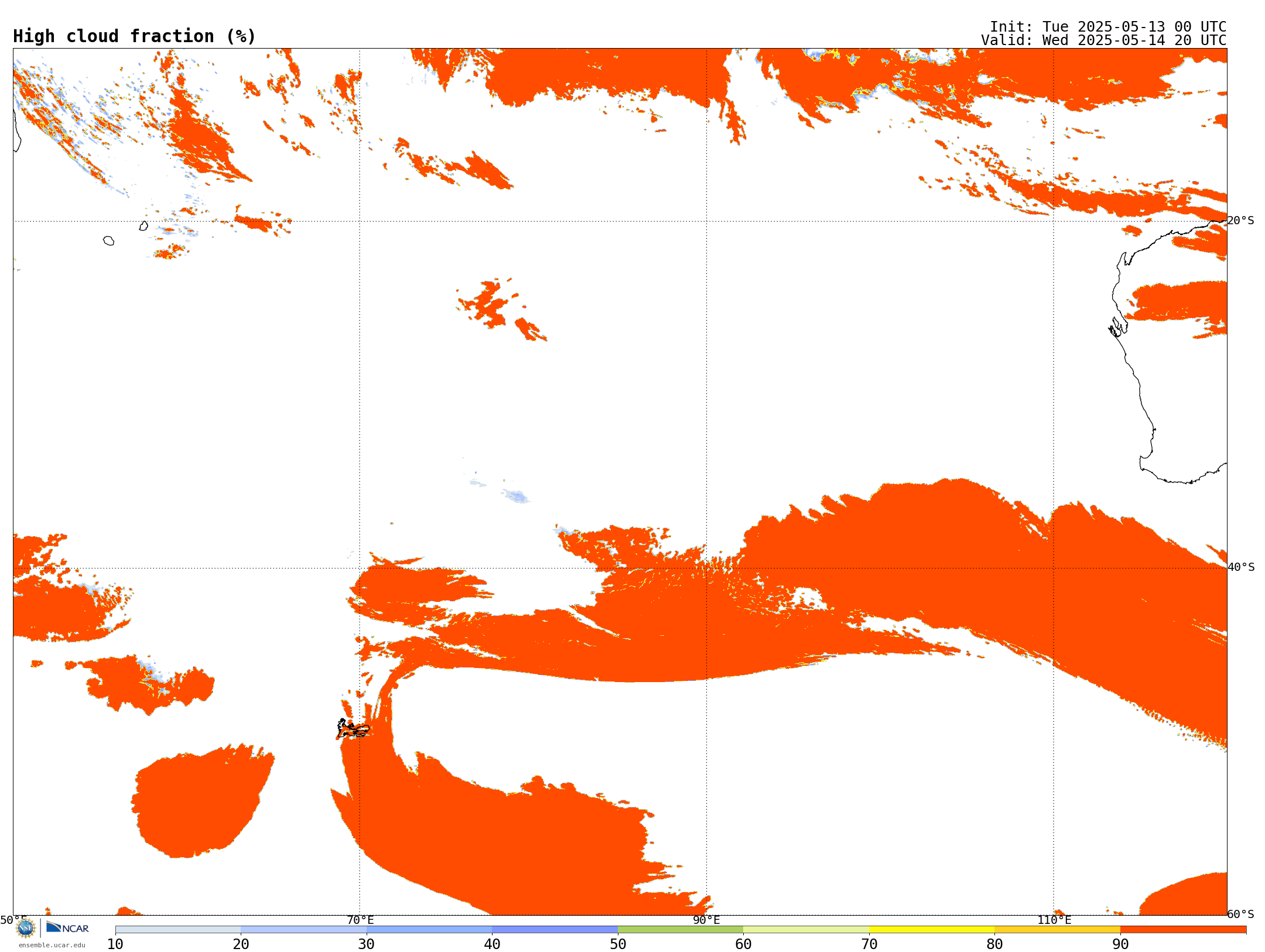Click the colorbar tick label 30
This screenshot has height=952, width=1265.
point(367,944)
